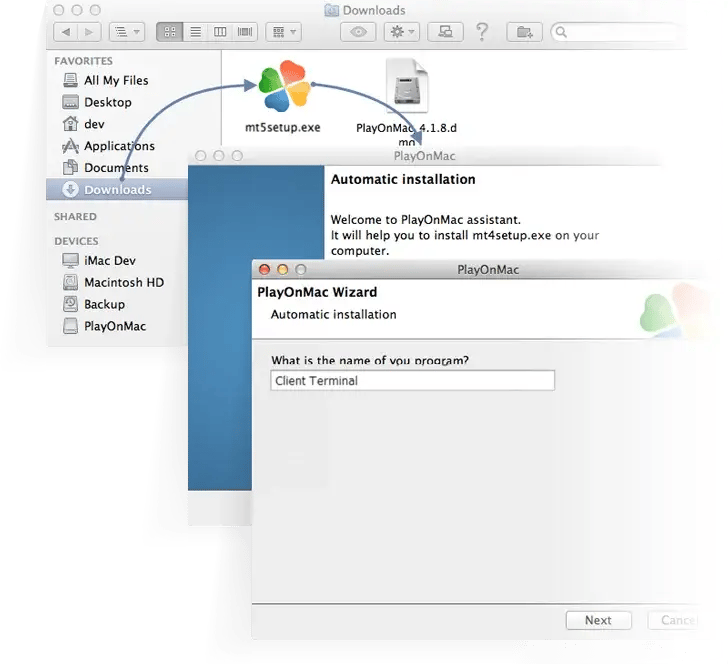Switch Finder to icon view
The image size is (728, 664).
pyautogui.click(x=170, y=32)
